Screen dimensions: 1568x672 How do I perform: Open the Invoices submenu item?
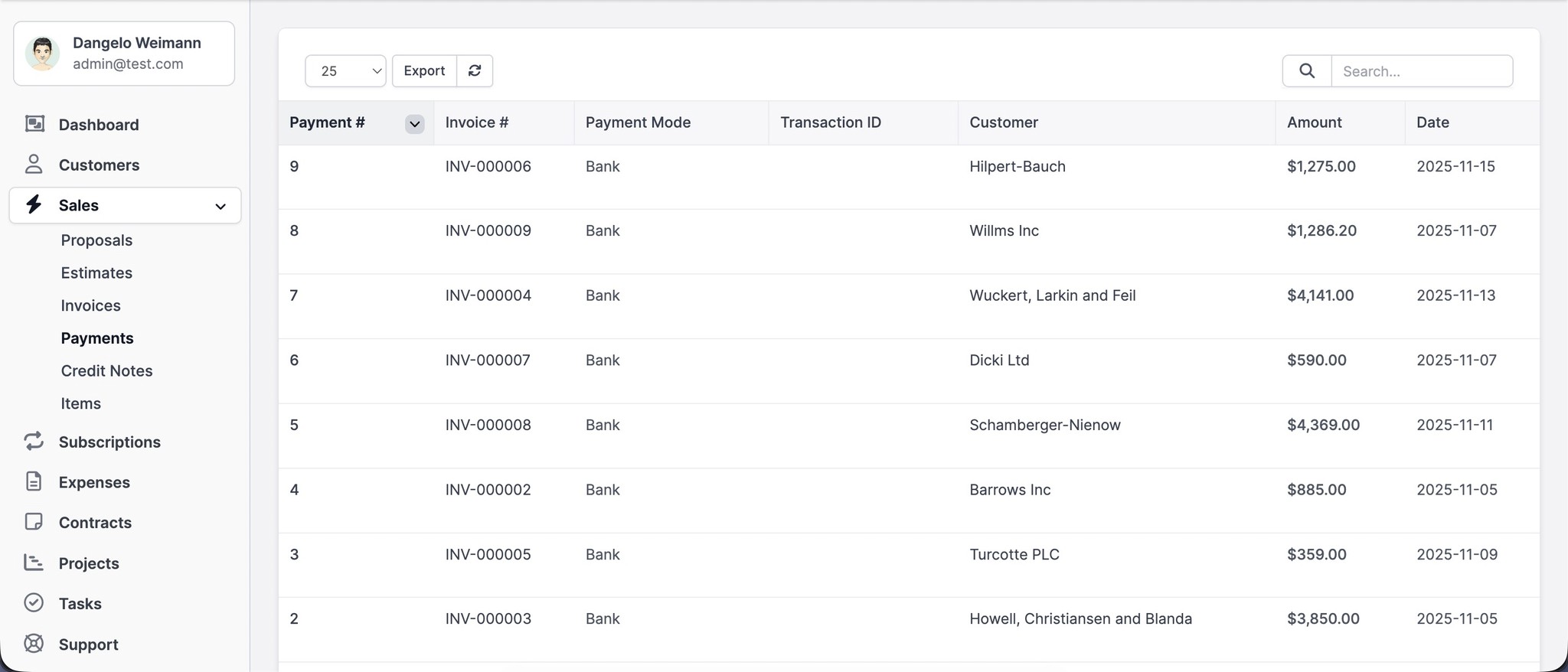coord(91,305)
